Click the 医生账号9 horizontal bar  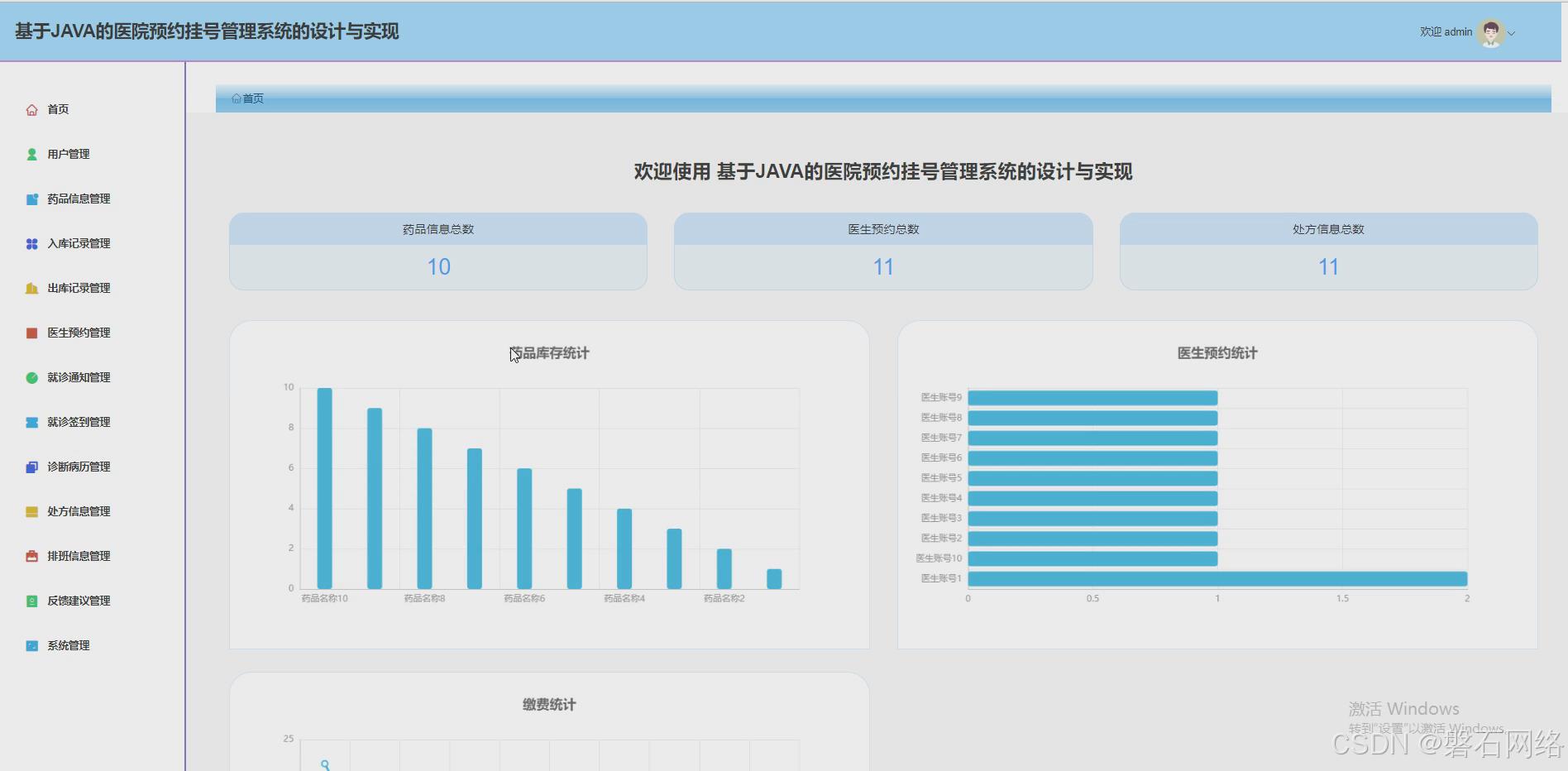coord(1092,398)
